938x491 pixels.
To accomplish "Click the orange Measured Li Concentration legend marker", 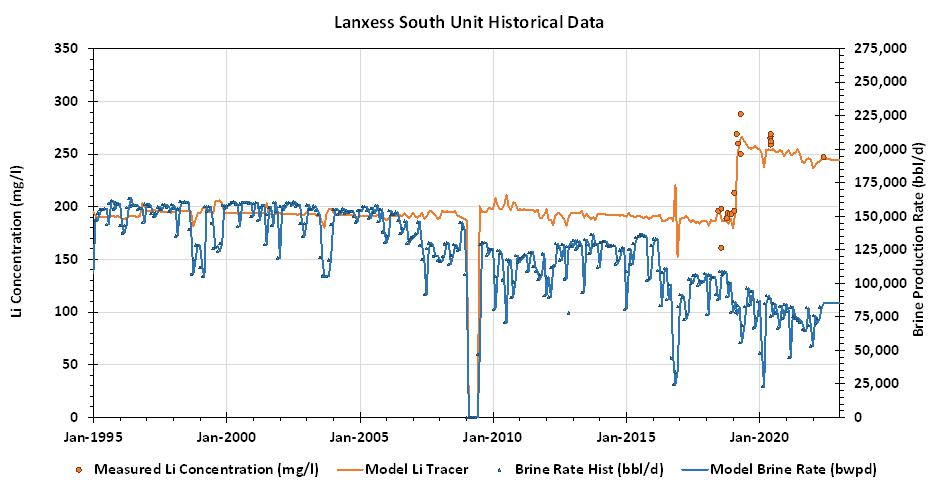I will click(x=79, y=469).
